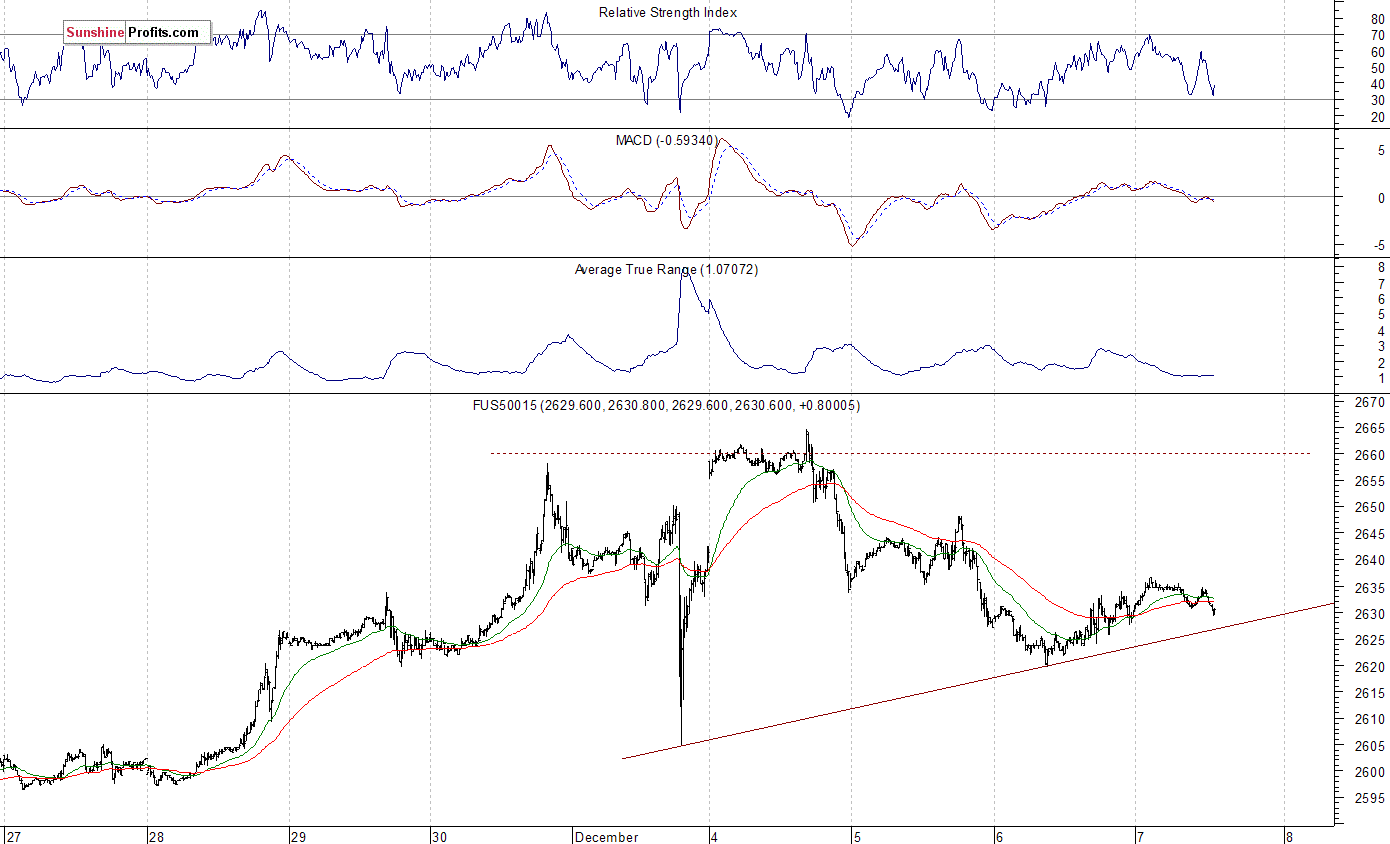Click the Relative Strength Index title
Image resolution: width=1390 pixels, height=844 pixels.
point(668,12)
